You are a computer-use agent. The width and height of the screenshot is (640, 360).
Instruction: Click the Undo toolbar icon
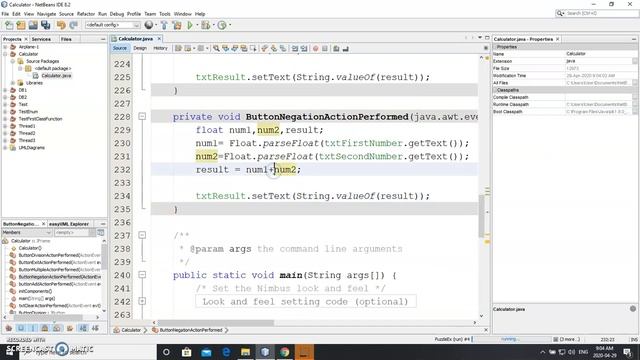click(x=61, y=25)
